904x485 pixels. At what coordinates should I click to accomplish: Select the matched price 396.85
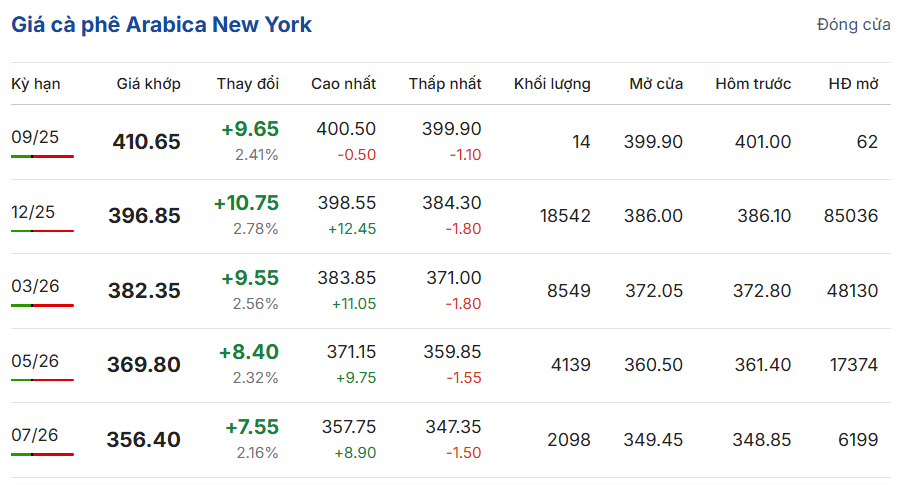coord(145,216)
